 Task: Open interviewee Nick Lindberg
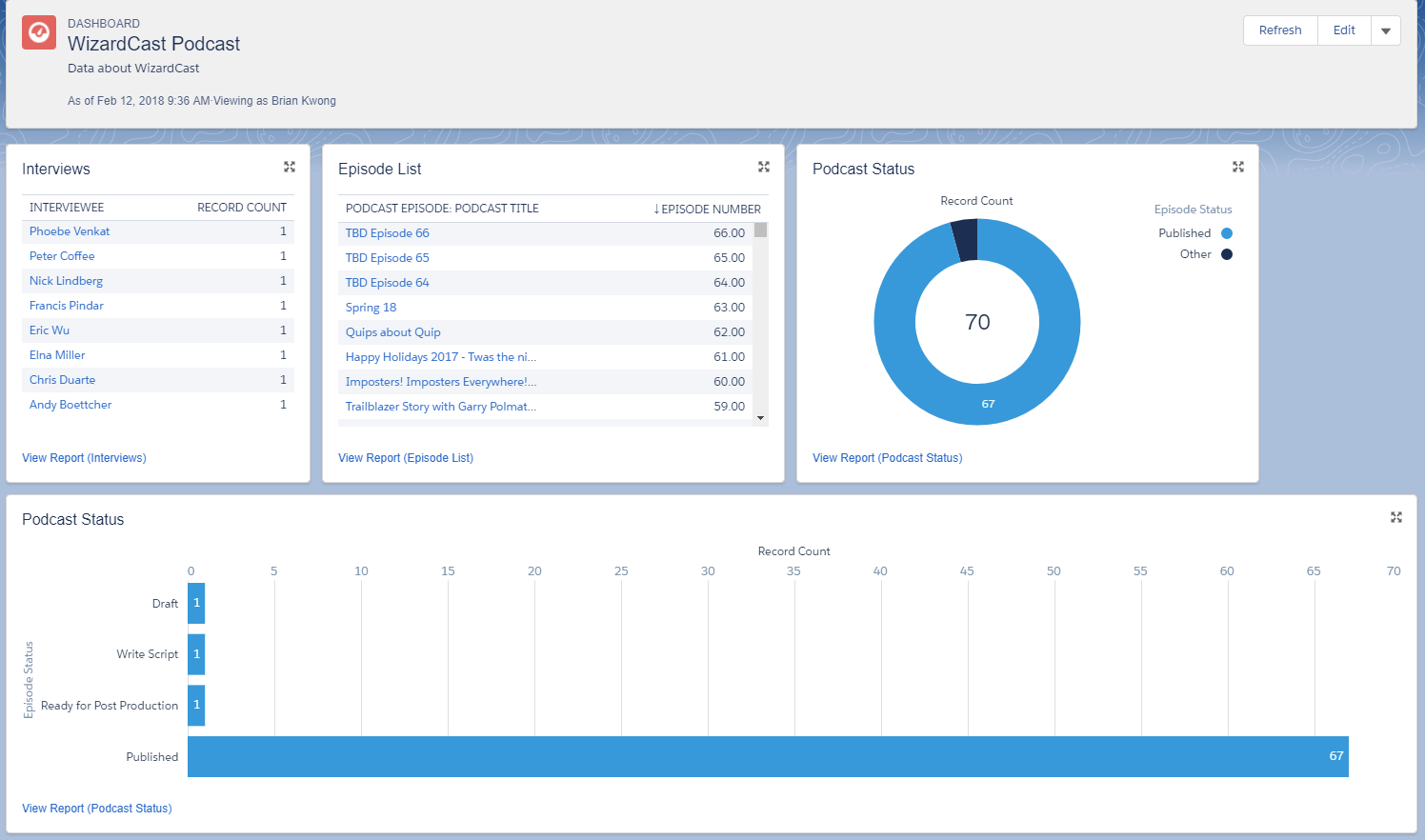pyautogui.click(x=66, y=281)
